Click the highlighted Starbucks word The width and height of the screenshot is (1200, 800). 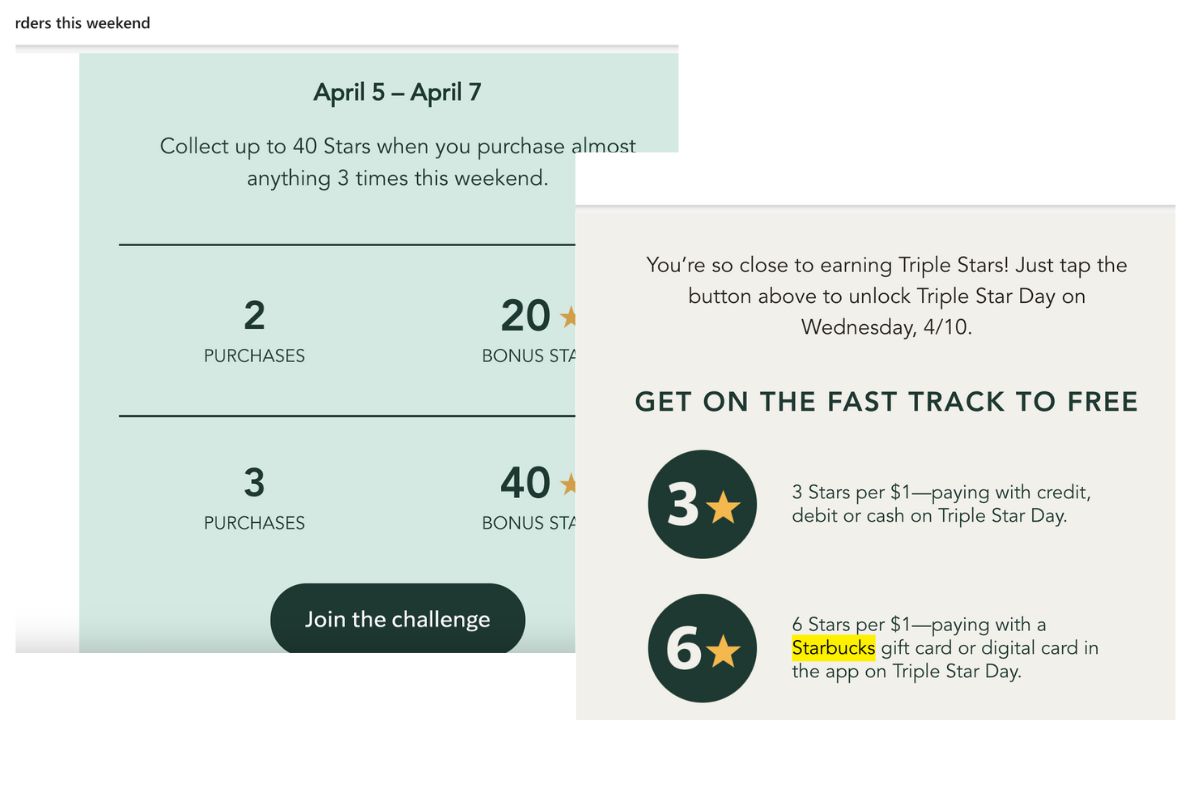pyautogui.click(x=833, y=648)
